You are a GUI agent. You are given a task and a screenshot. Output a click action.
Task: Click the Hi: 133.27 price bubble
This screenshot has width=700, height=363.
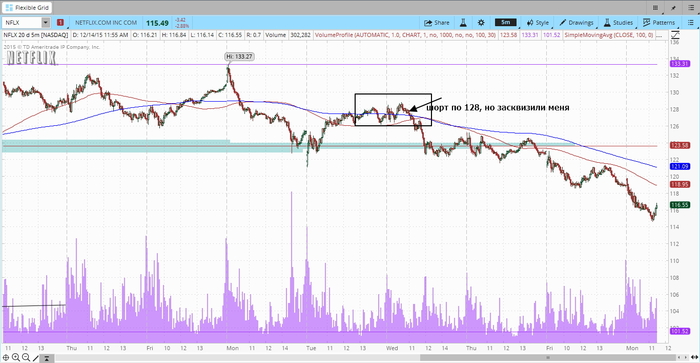[x=240, y=57]
